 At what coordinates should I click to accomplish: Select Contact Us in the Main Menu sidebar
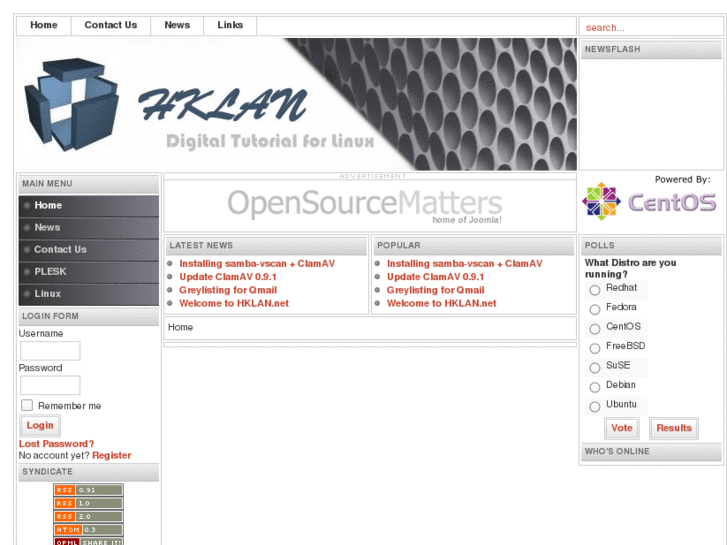[89, 250]
